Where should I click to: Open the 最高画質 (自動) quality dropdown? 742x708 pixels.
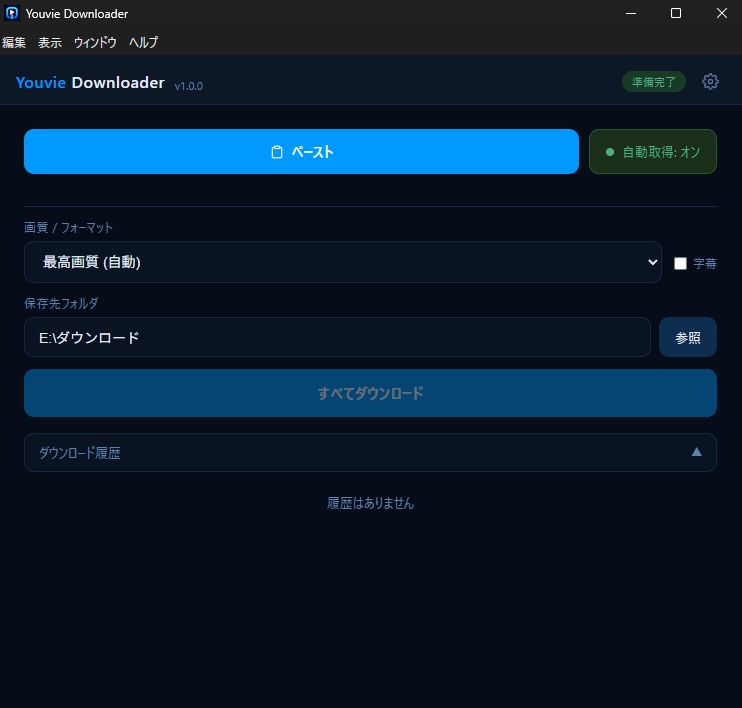click(343, 262)
